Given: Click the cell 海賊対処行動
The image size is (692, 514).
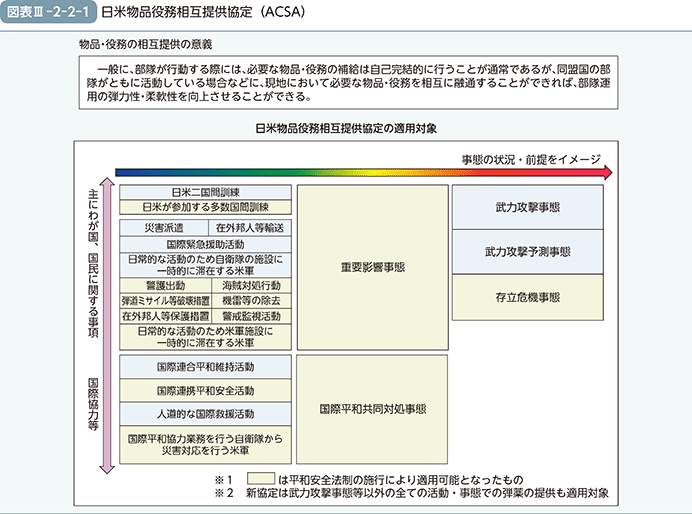Looking at the screenshot, I should tap(252, 285).
